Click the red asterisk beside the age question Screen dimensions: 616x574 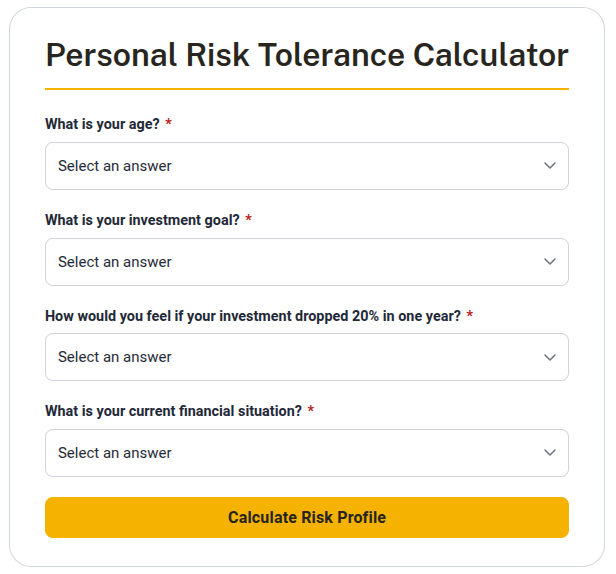click(x=168, y=124)
